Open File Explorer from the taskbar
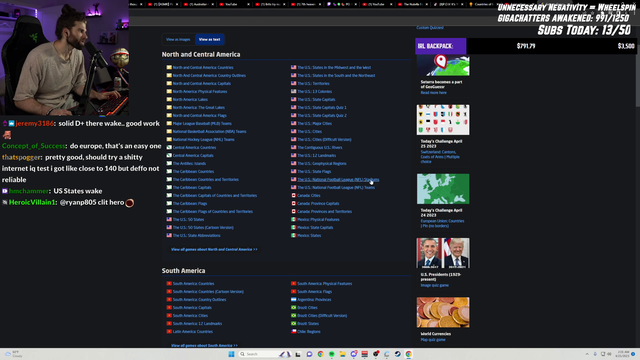This screenshot has width=640, height=360. (342, 354)
